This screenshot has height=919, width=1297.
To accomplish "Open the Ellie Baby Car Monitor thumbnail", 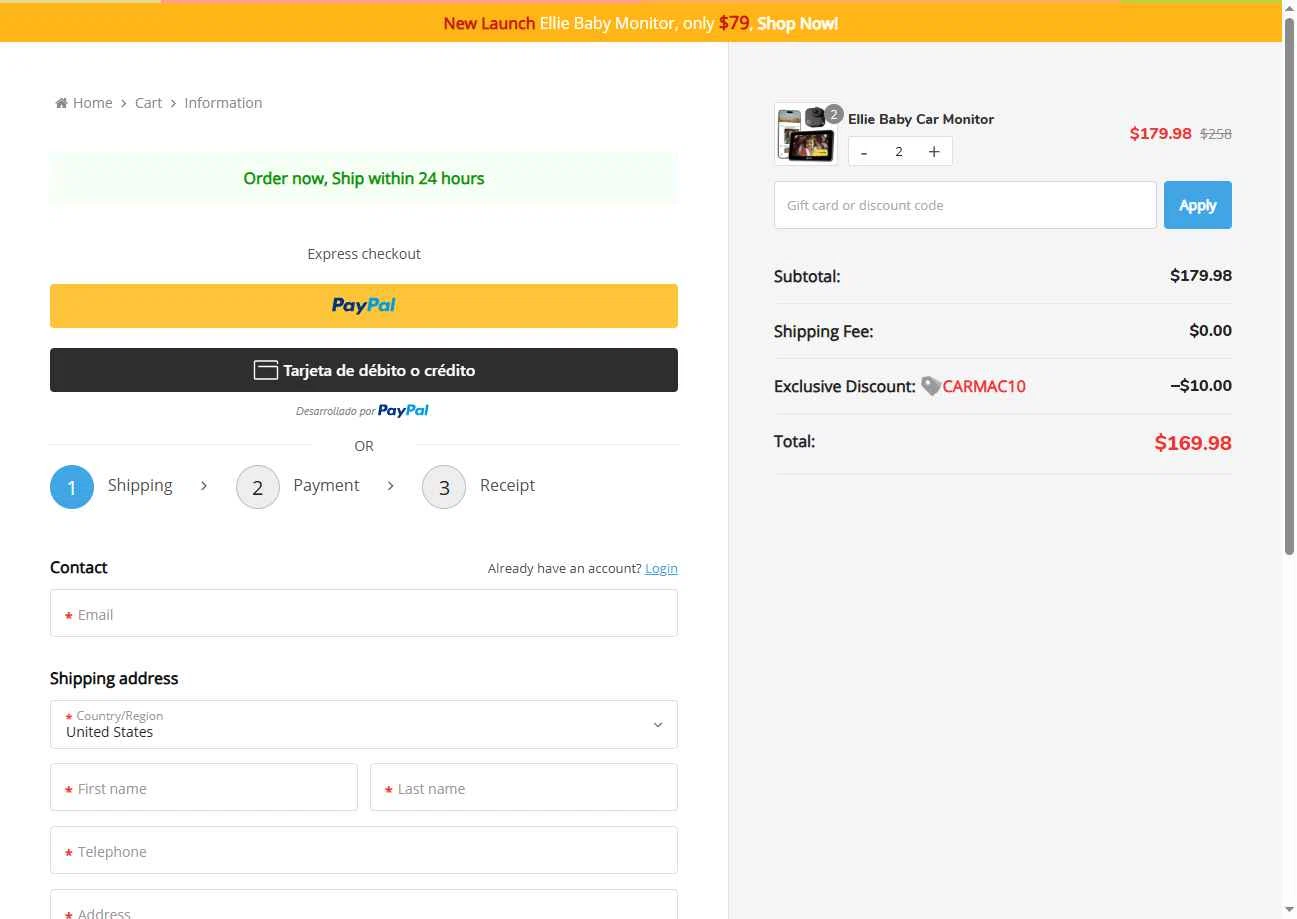I will (x=805, y=134).
